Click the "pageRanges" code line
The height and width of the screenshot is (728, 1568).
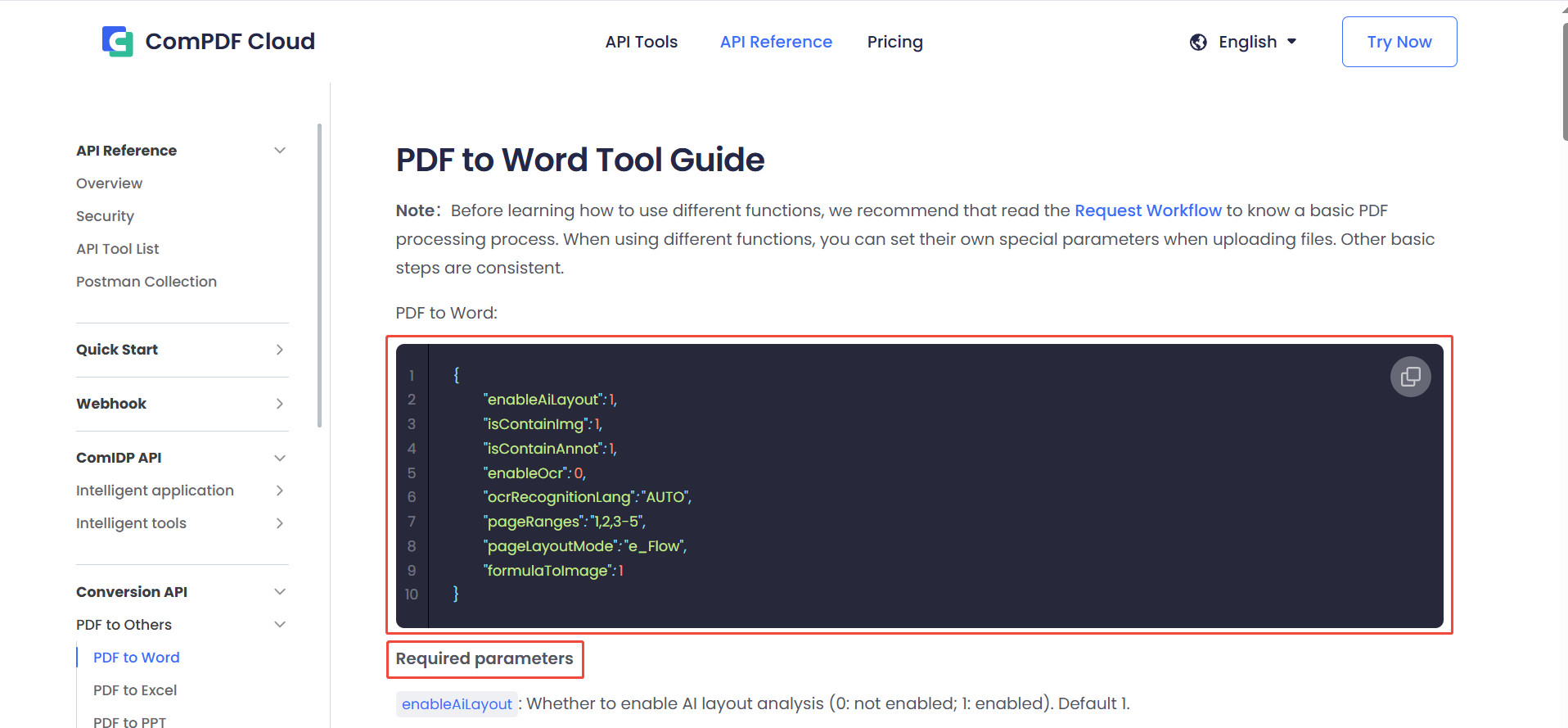[565, 522]
